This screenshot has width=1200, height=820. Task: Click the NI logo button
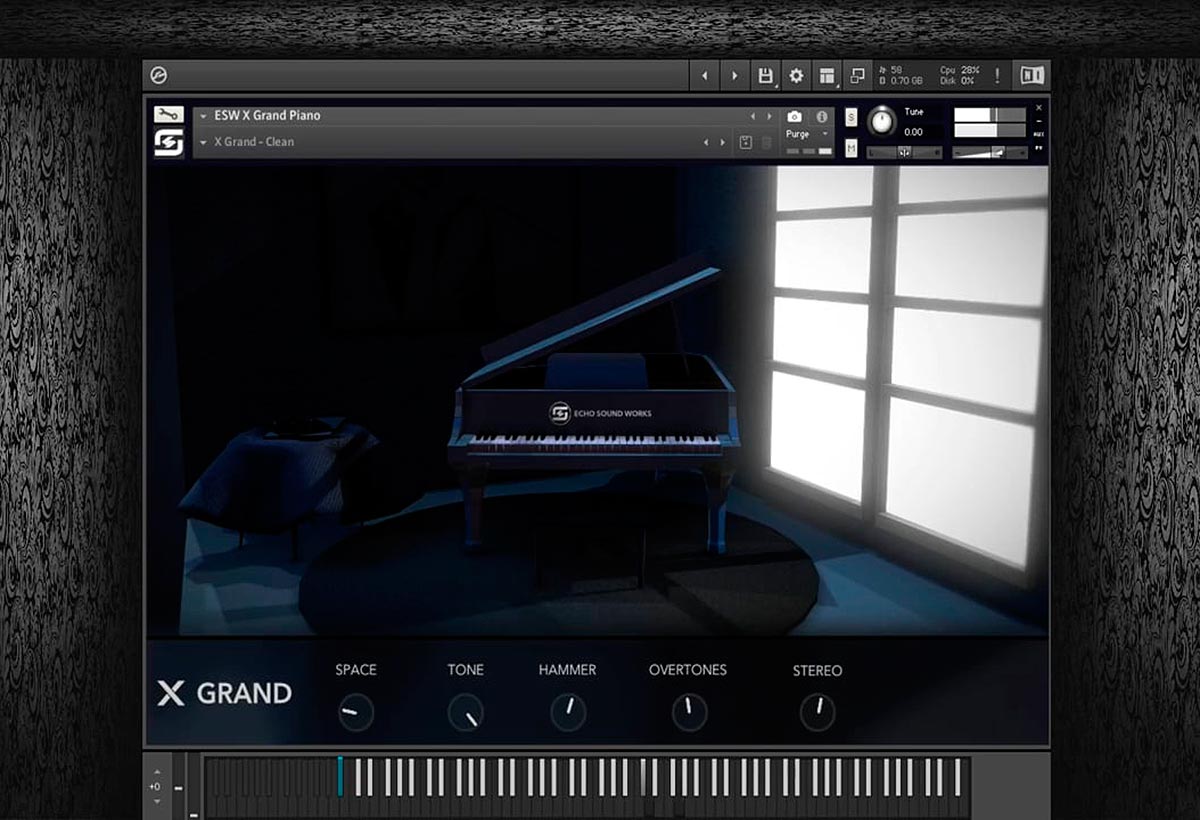[1032, 76]
